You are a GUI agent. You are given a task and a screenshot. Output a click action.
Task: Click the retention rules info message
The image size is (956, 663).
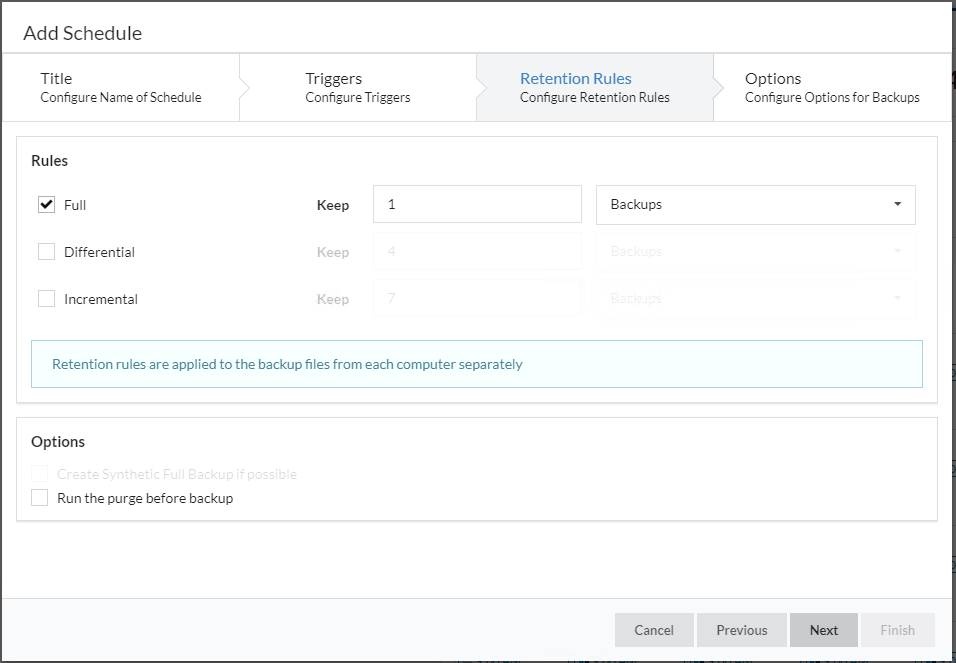pyautogui.click(x=476, y=364)
